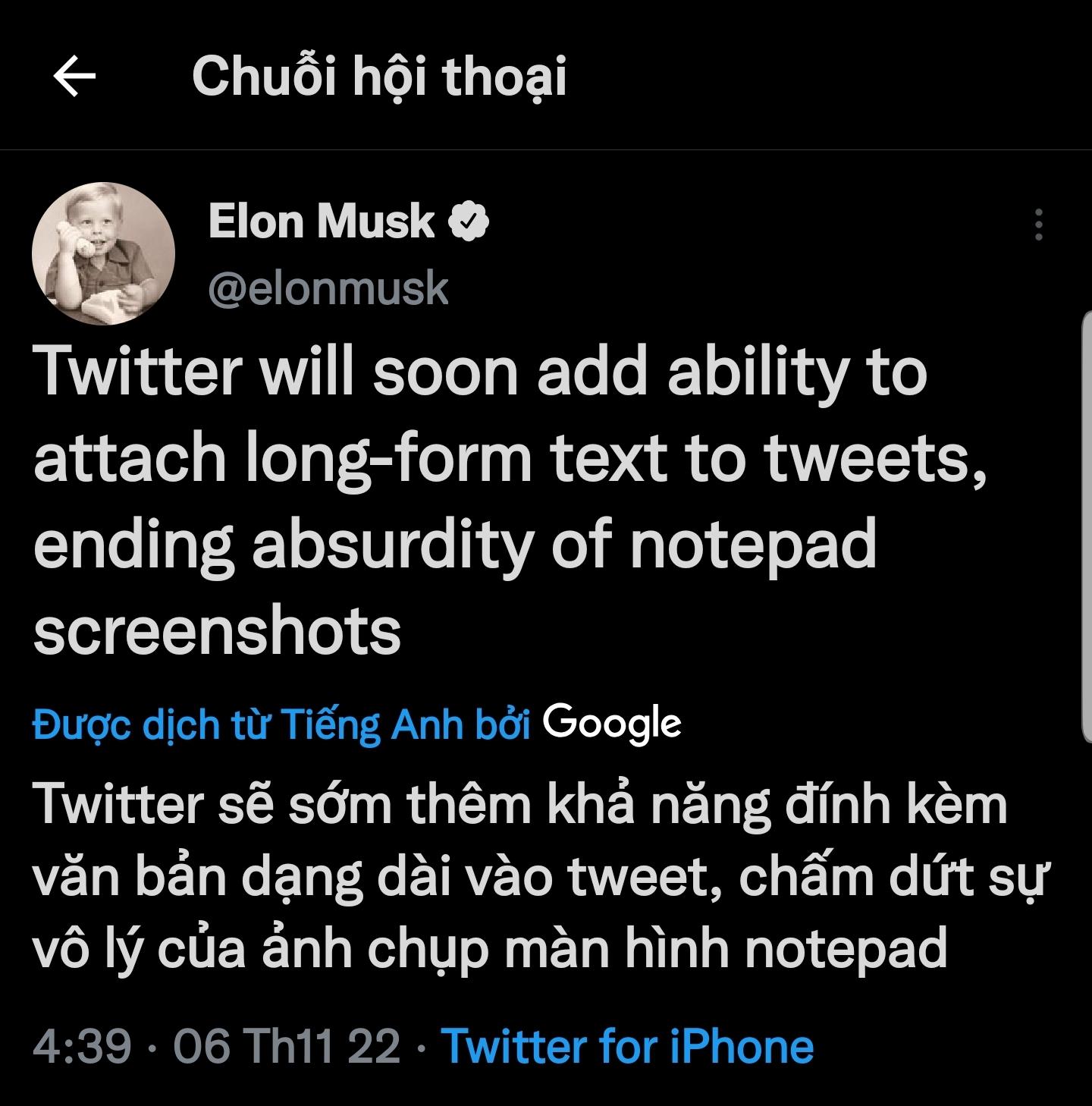Click the line "Twitter will soon add ability to"

coord(481,372)
